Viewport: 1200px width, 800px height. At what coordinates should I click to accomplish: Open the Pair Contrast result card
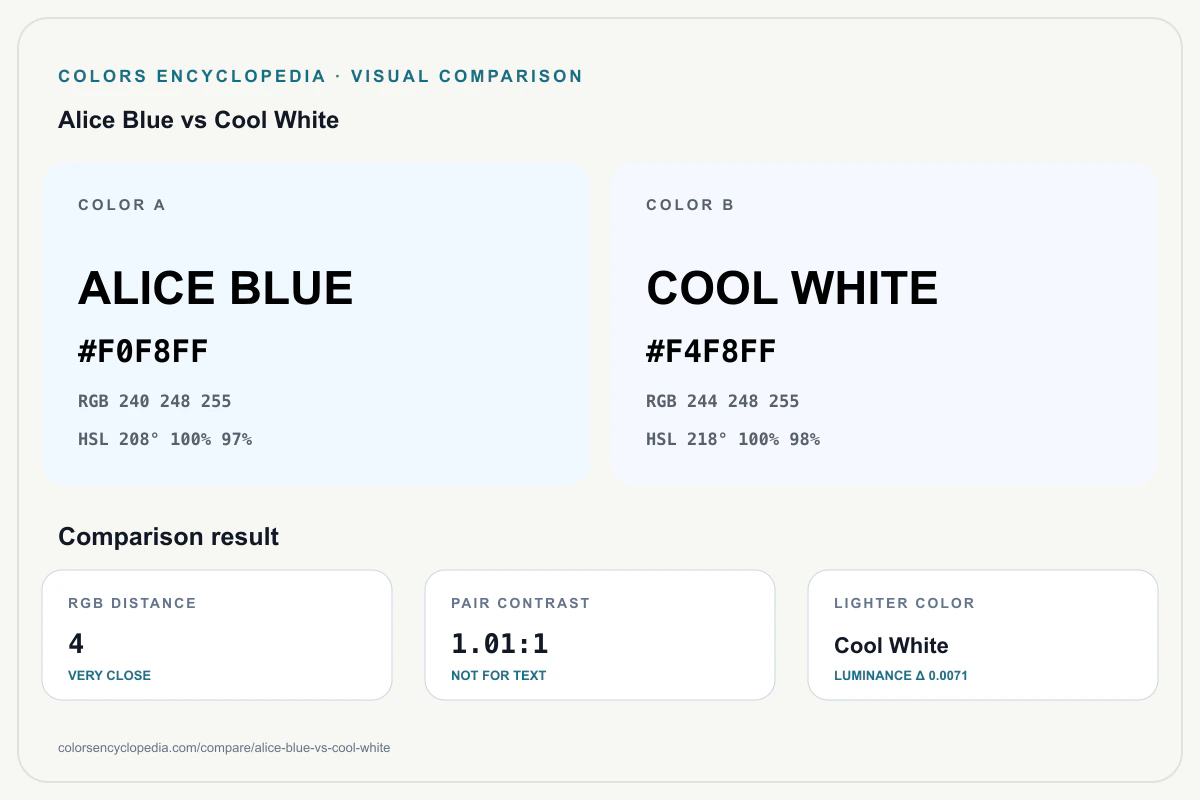600,635
